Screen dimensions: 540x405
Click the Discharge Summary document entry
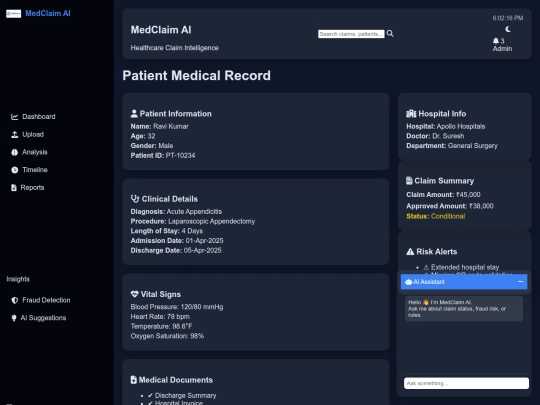182,395
